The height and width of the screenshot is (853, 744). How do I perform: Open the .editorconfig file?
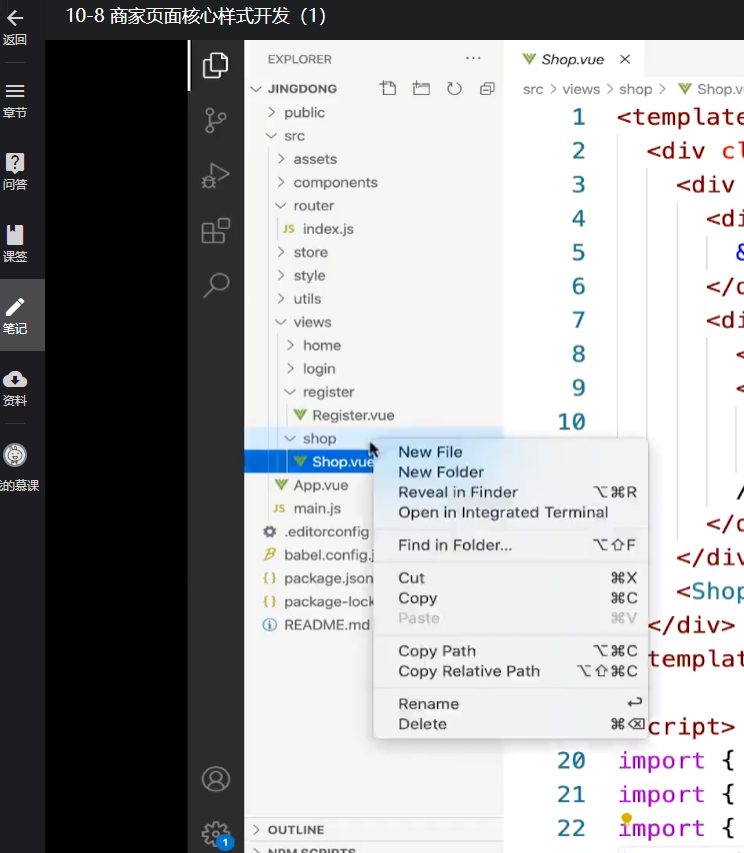point(326,532)
